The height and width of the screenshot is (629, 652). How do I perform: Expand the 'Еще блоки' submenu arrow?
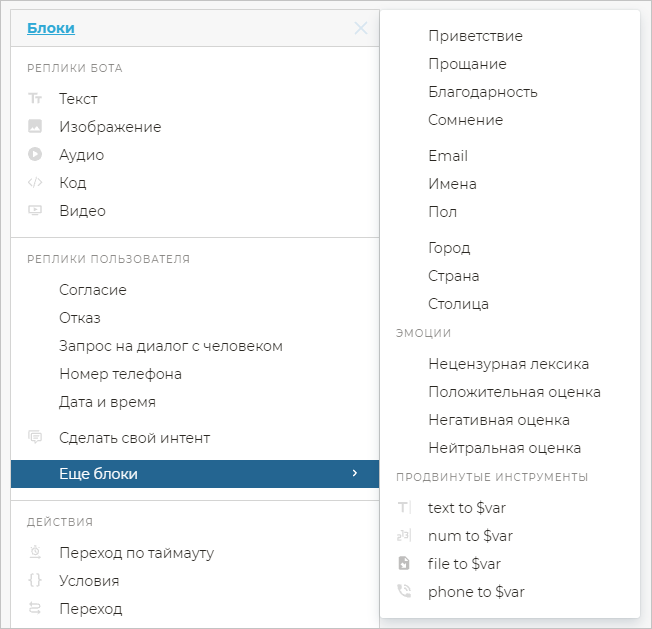(355, 474)
